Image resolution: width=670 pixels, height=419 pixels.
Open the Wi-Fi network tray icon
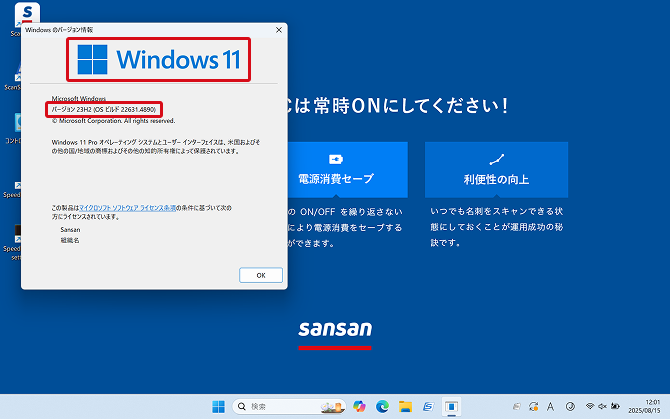click(x=590, y=406)
